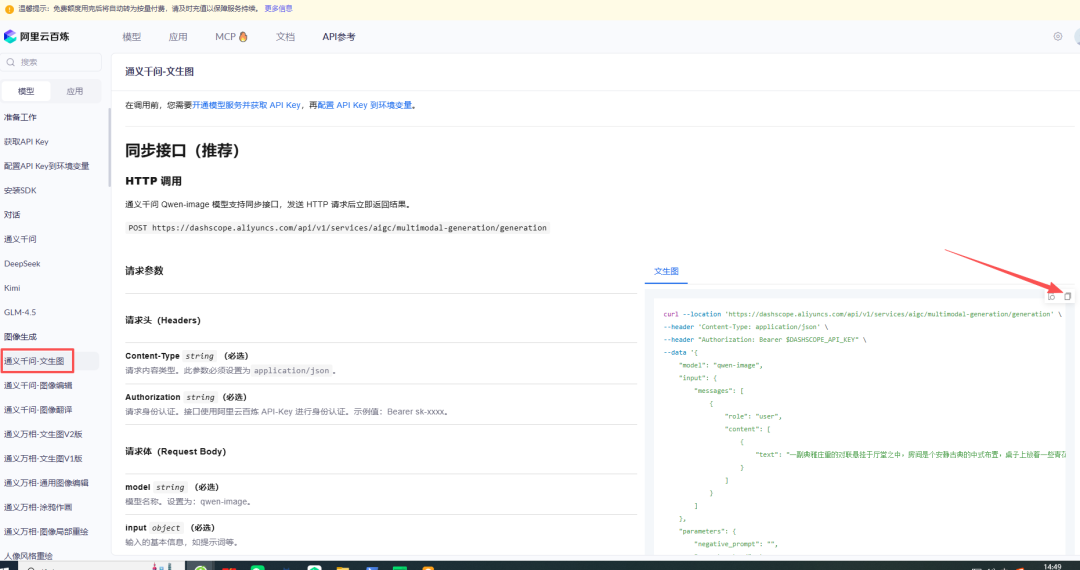Open GLM-4.5 in the sidebar
Screen dimensions: 1080x570
tap(19, 312)
